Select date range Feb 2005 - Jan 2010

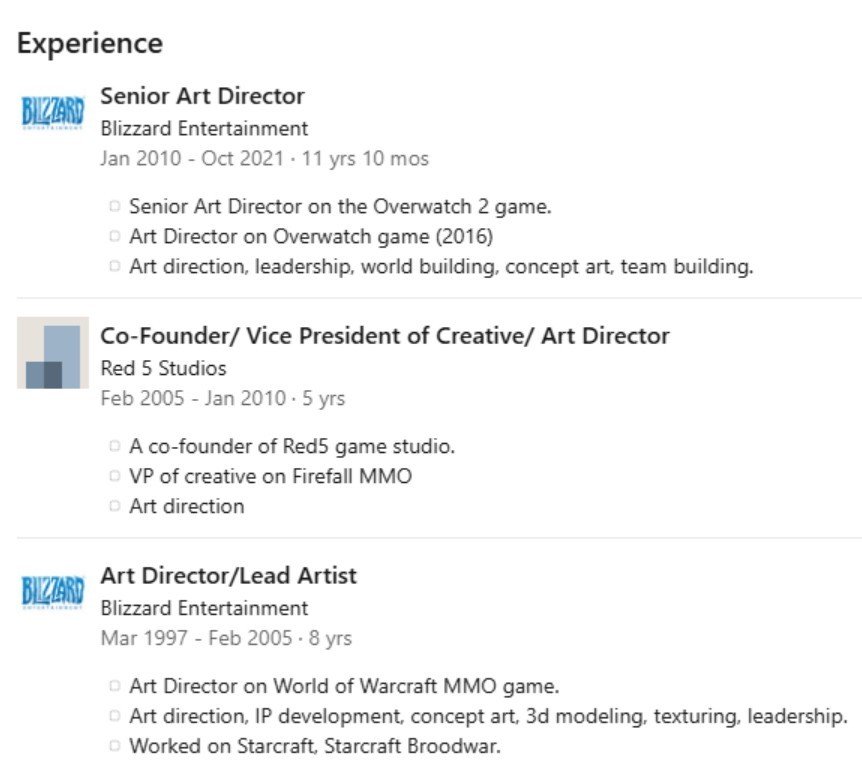(193, 398)
